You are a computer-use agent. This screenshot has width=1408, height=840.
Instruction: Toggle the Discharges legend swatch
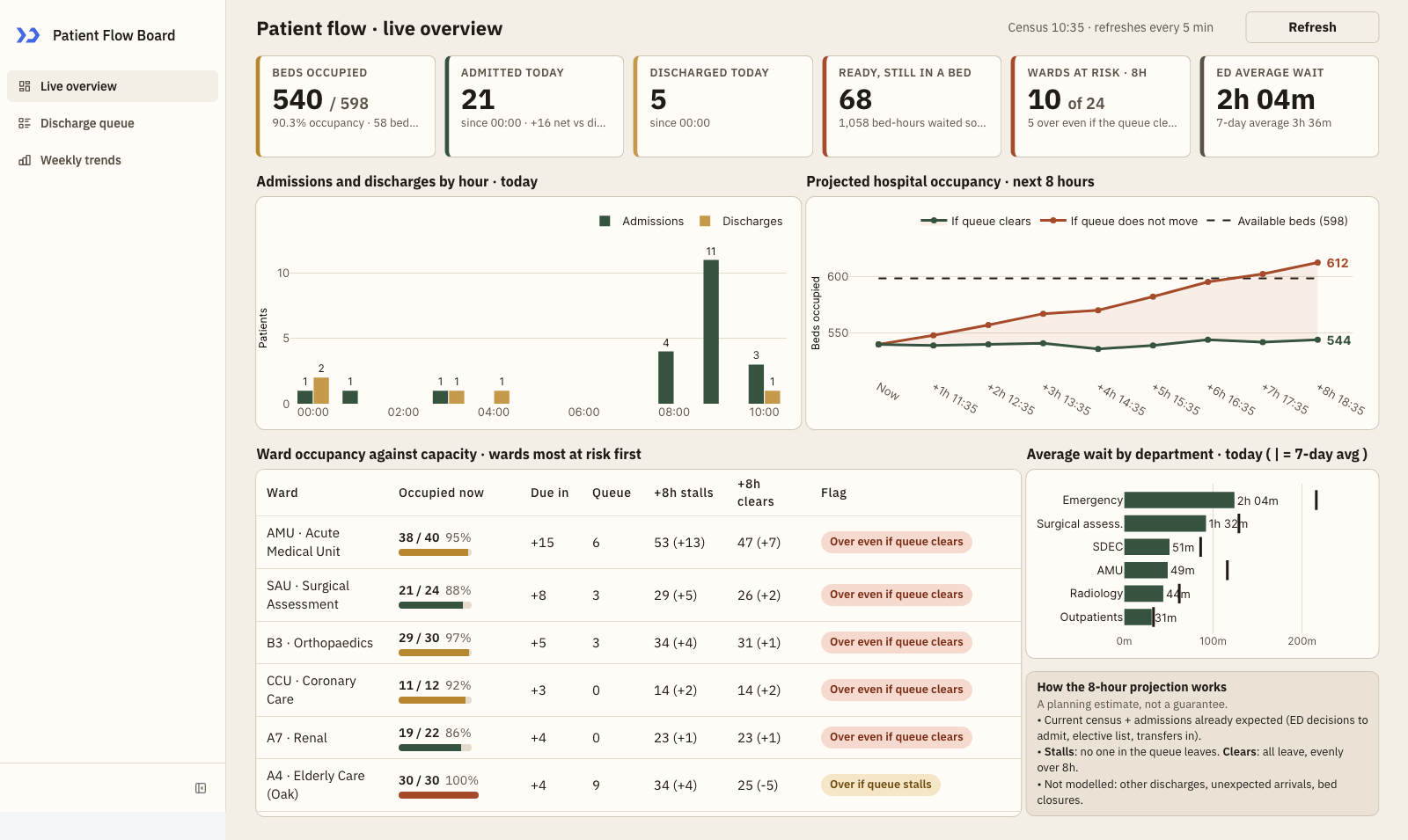coord(705,221)
